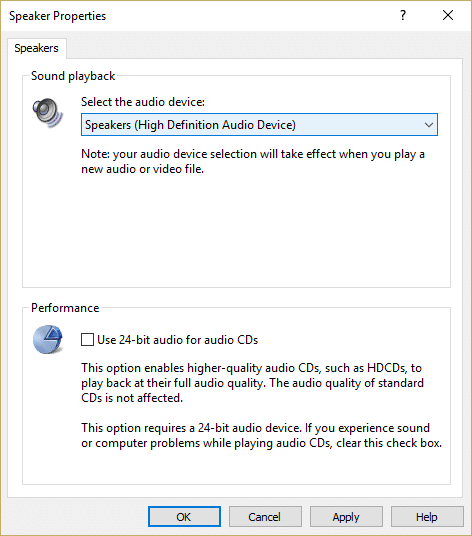
Task: Click the text about requiring a 24-bit audio device
Action: [261, 436]
